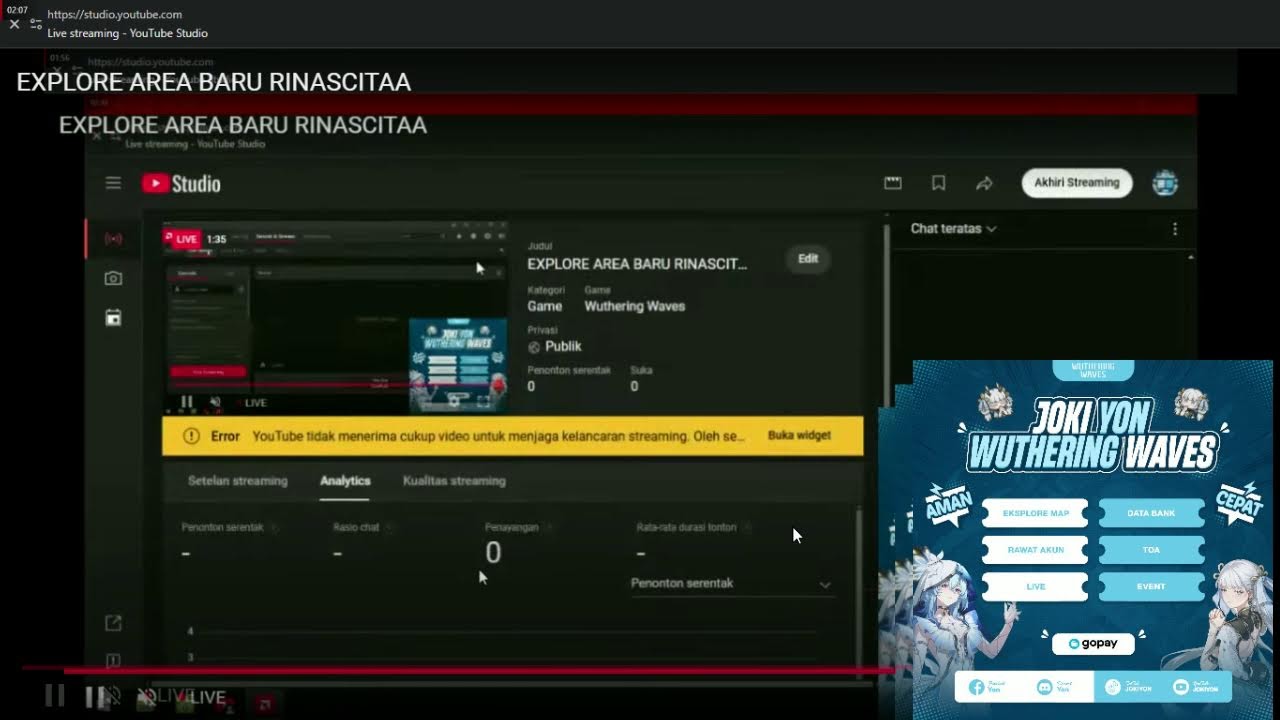Click the Edit button beside the stream title
Screen dimensions: 1280x720
[x=808, y=259]
